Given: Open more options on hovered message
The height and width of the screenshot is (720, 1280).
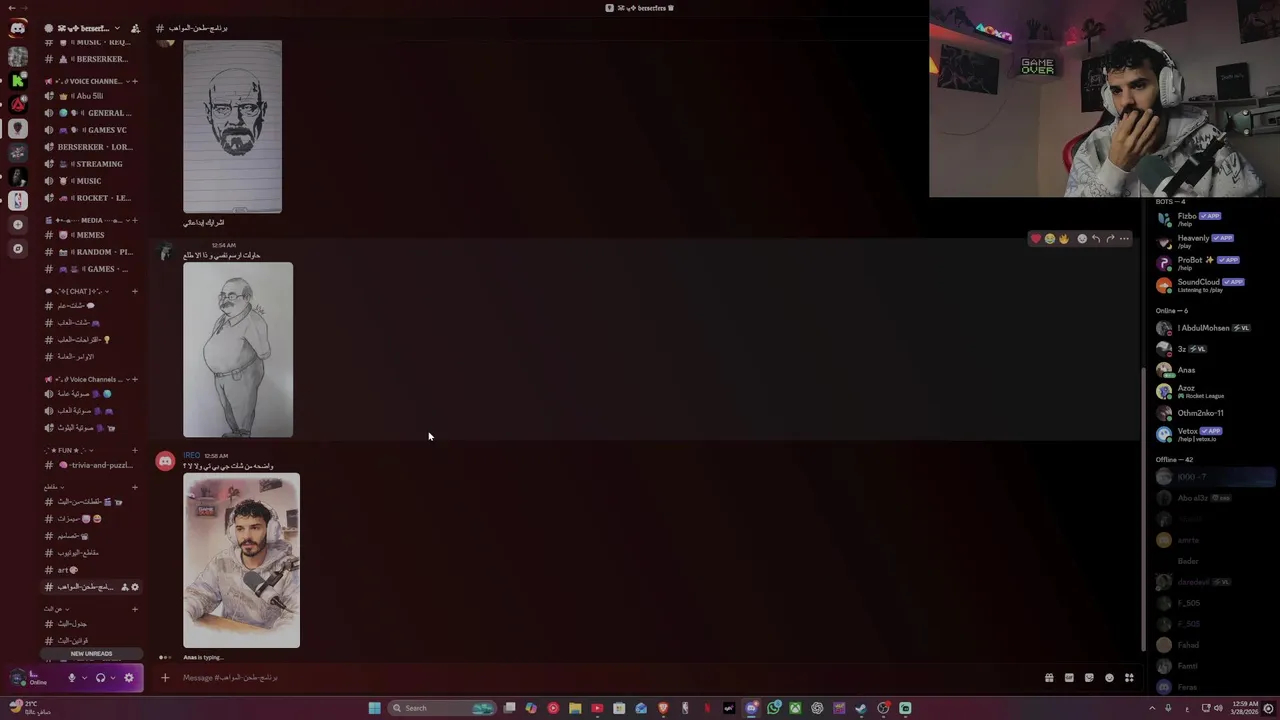Looking at the screenshot, I should coord(1124,239).
